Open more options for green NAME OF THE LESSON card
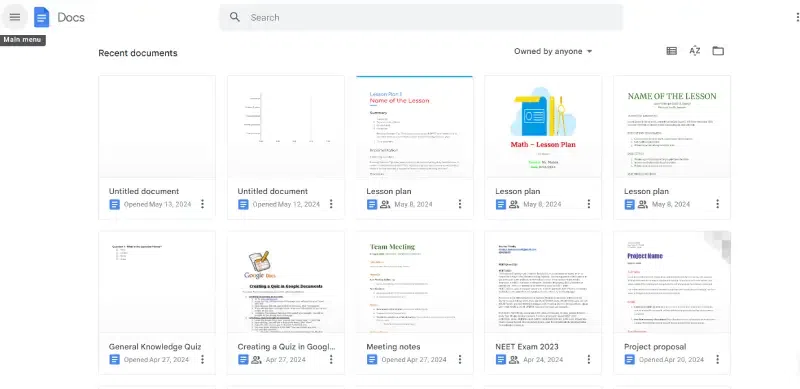This screenshot has width=800, height=389. pos(717,204)
